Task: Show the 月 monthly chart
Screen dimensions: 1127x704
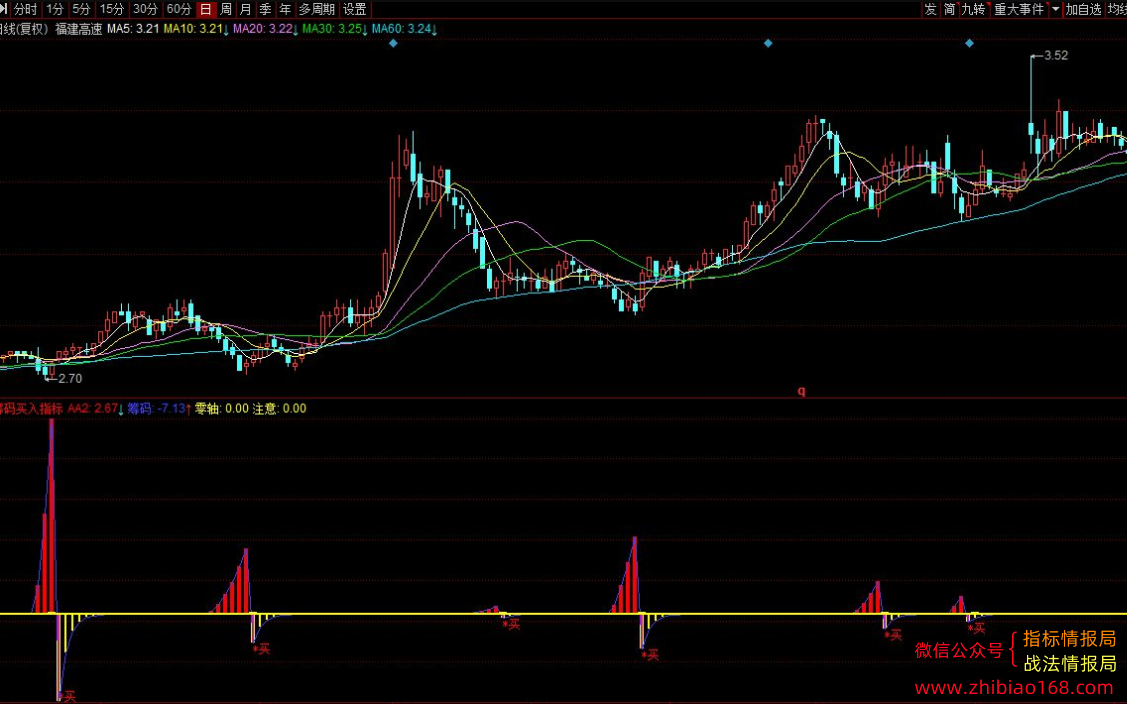Action: coord(246,9)
